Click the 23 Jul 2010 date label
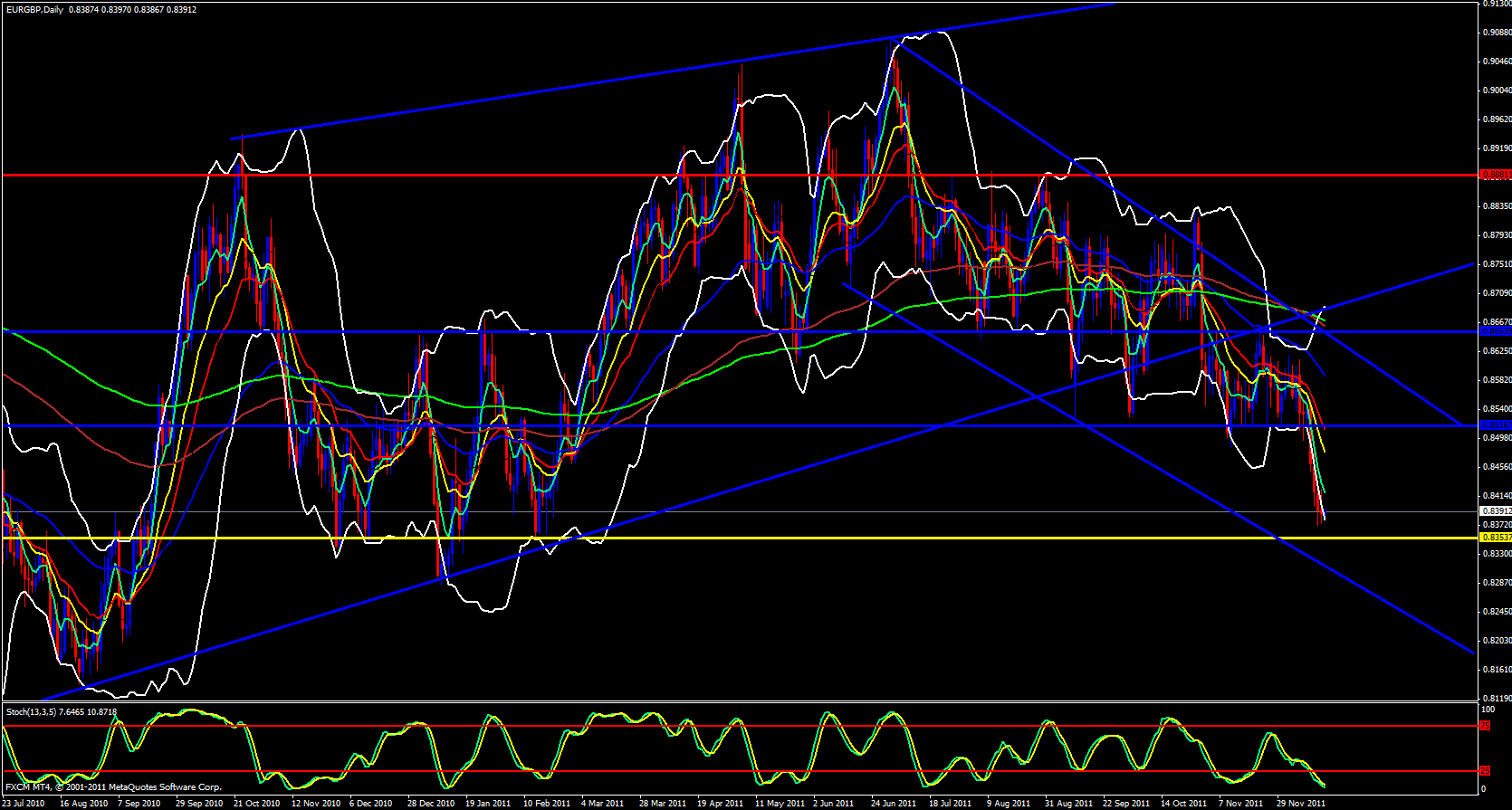This screenshot has width=1512, height=810. (x=24, y=803)
